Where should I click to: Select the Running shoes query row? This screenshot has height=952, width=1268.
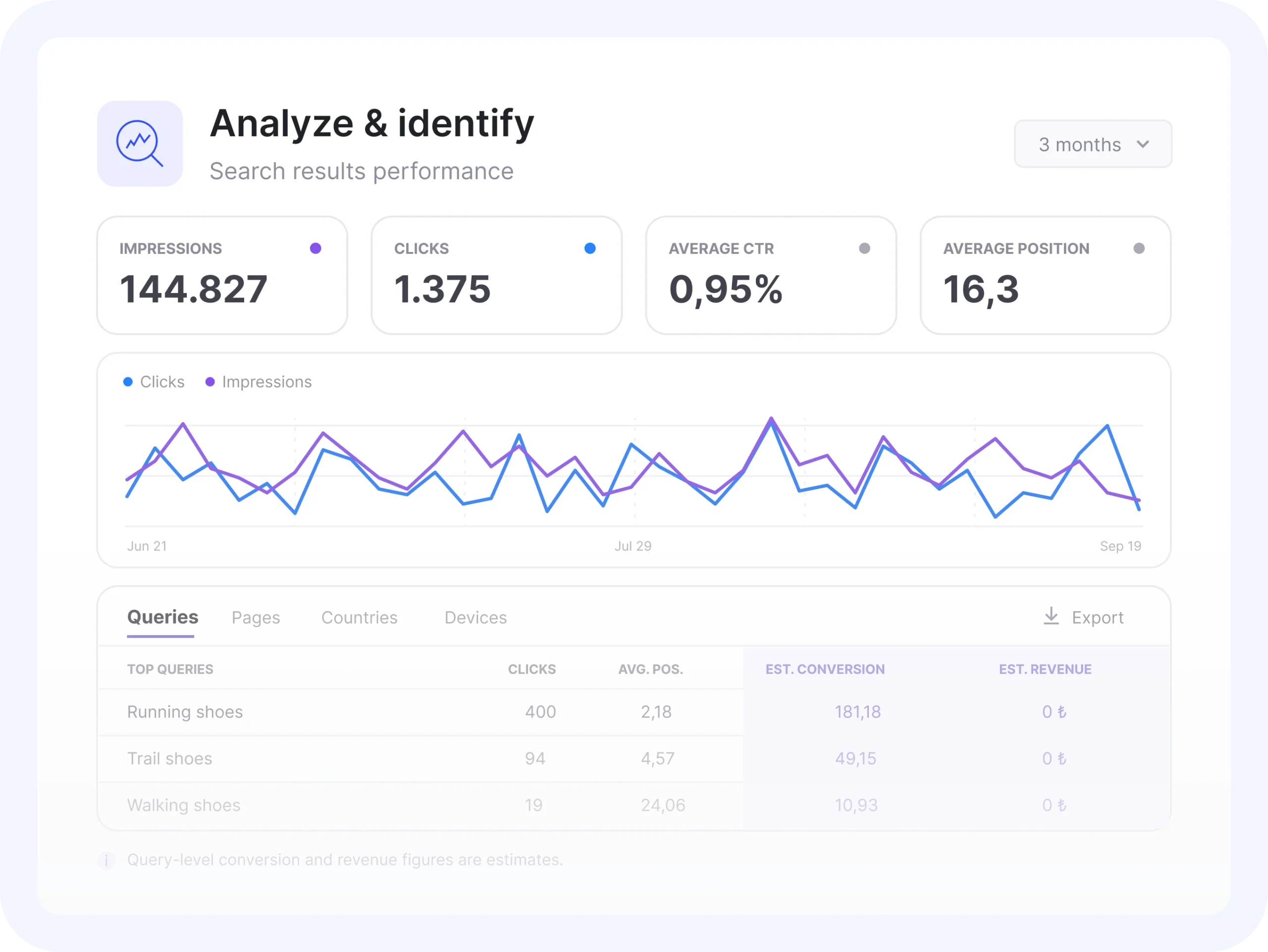click(634, 712)
